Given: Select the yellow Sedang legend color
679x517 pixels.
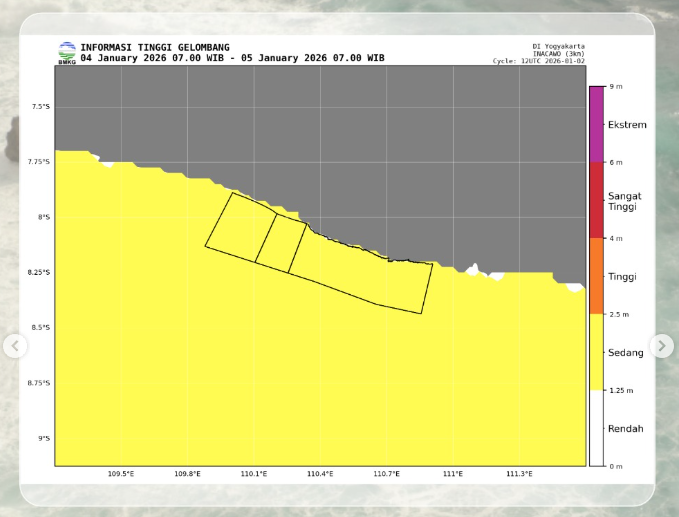Looking at the screenshot, I should click(596, 352).
